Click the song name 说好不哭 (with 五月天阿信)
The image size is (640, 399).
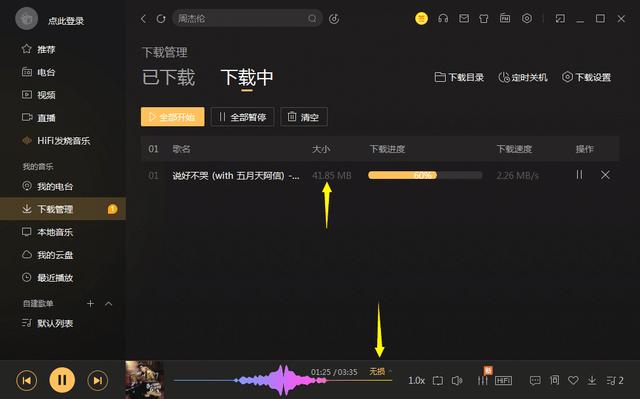pyautogui.click(x=236, y=175)
